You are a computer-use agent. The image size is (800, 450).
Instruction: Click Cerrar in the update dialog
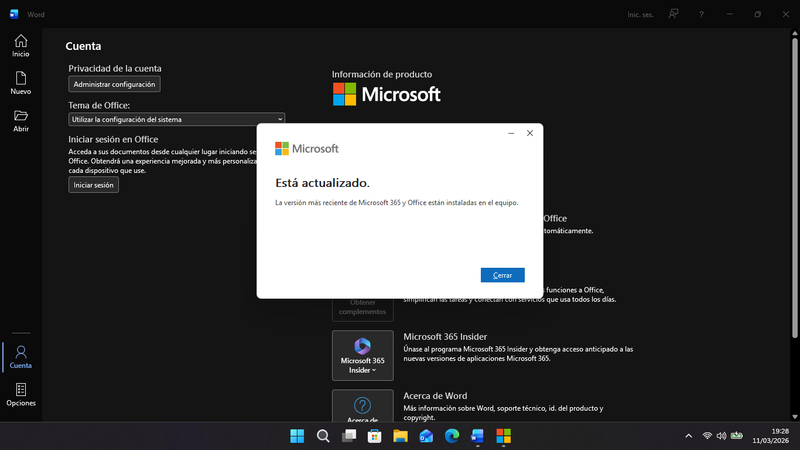click(x=503, y=275)
